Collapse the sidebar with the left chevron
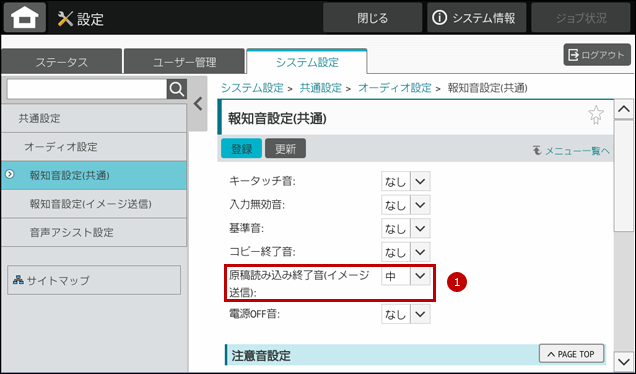Image resolution: width=636 pixels, height=374 pixels. pyautogui.click(x=198, y=104)
